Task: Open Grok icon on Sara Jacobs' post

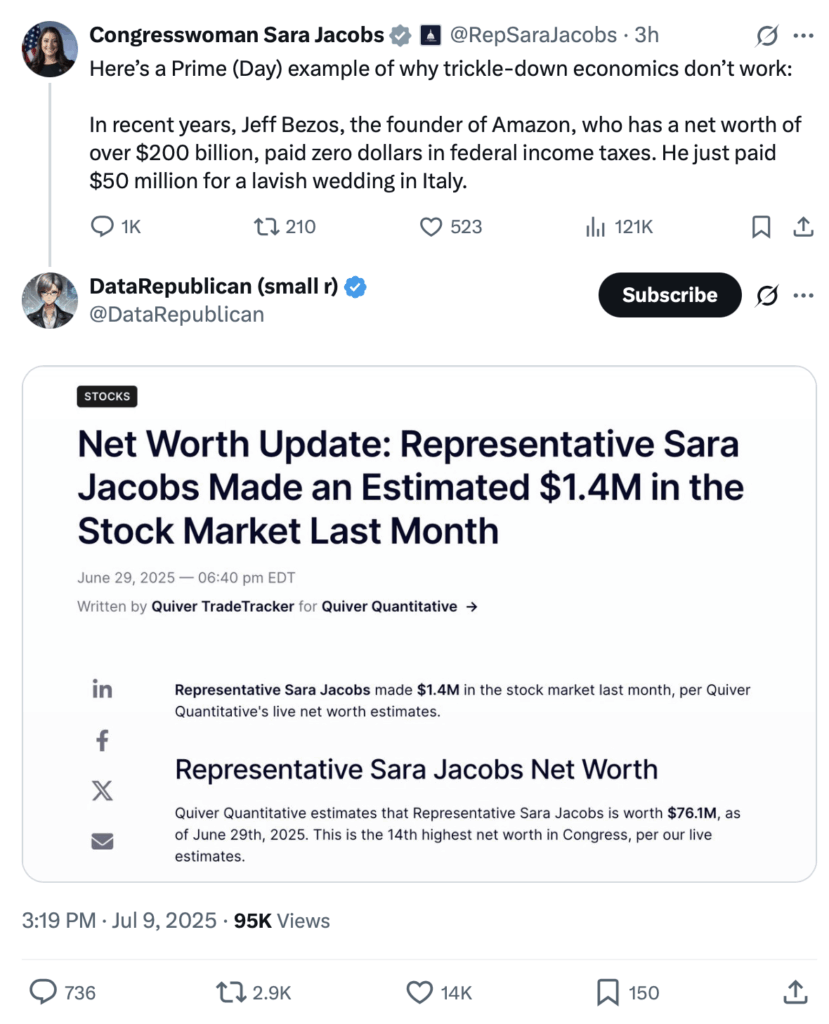Action: pos(767,36)
